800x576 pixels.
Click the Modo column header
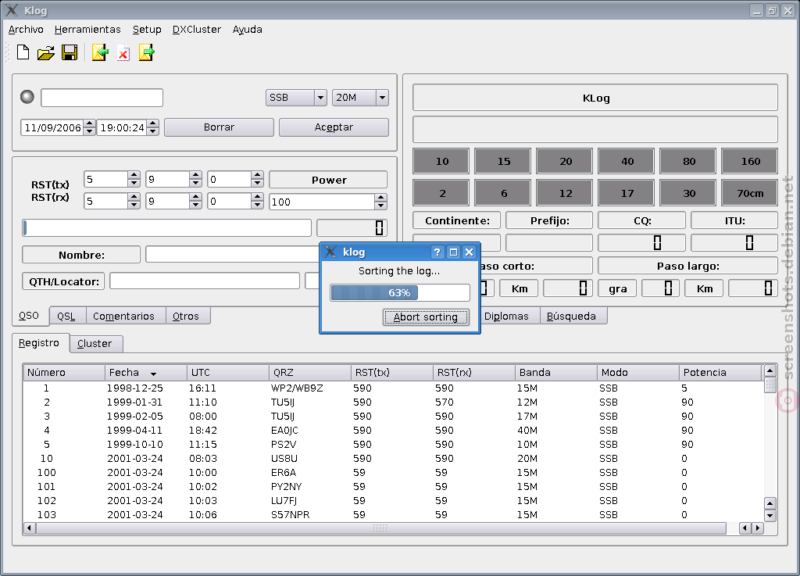point(638,372)
